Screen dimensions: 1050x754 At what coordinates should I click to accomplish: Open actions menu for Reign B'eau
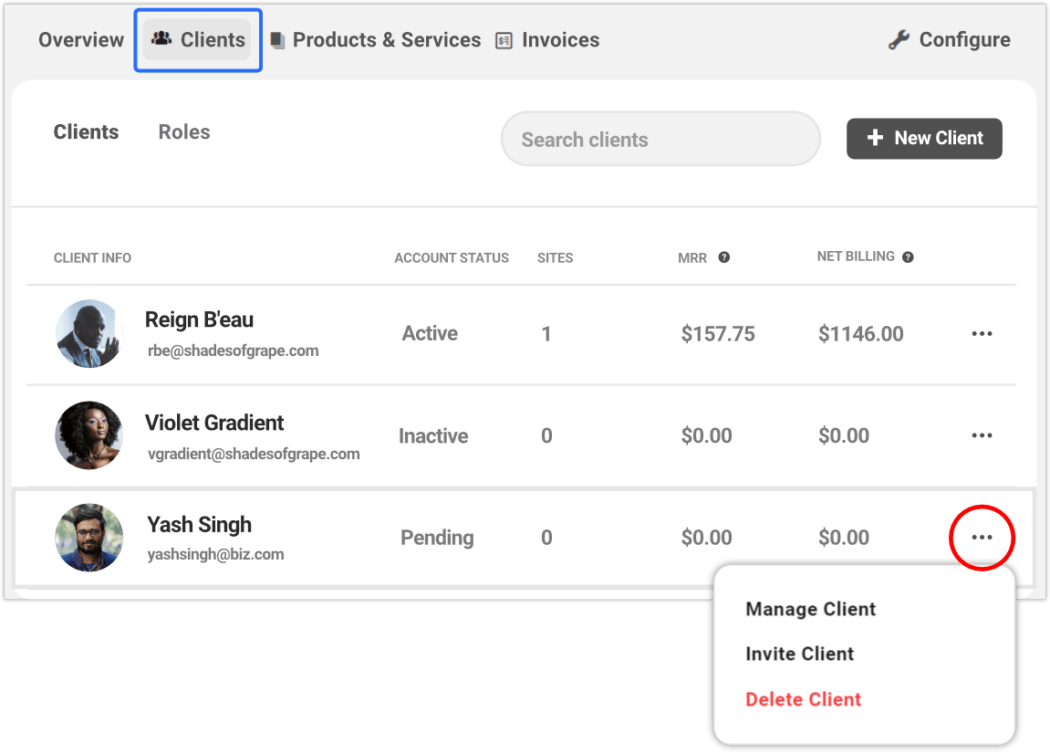tap(982, 333)
